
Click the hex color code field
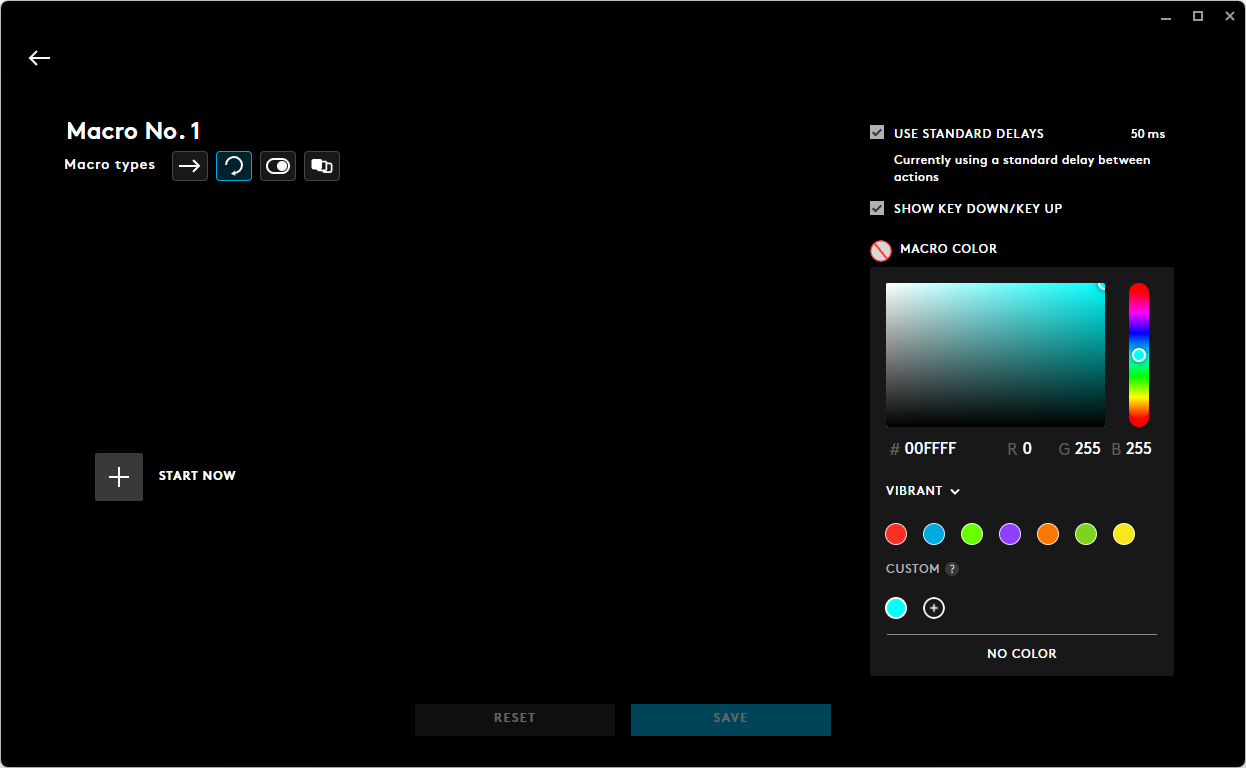[x=930, y=449]
